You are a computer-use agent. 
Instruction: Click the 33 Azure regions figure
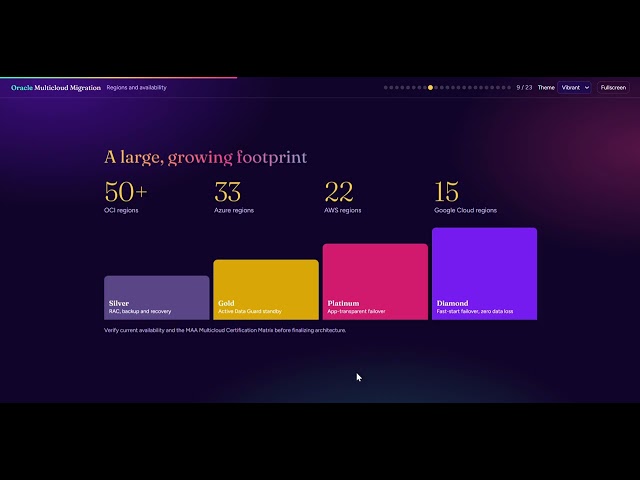point(234,197)
